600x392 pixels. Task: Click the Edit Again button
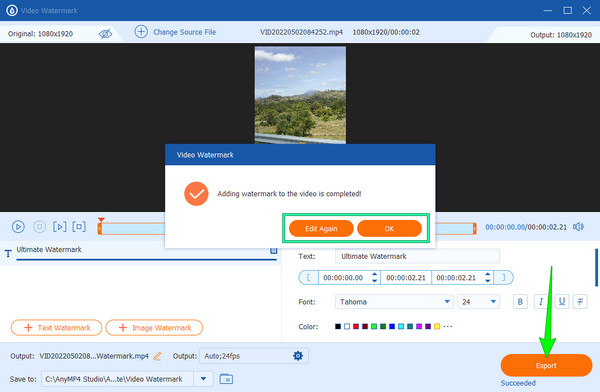coord(321,229)
